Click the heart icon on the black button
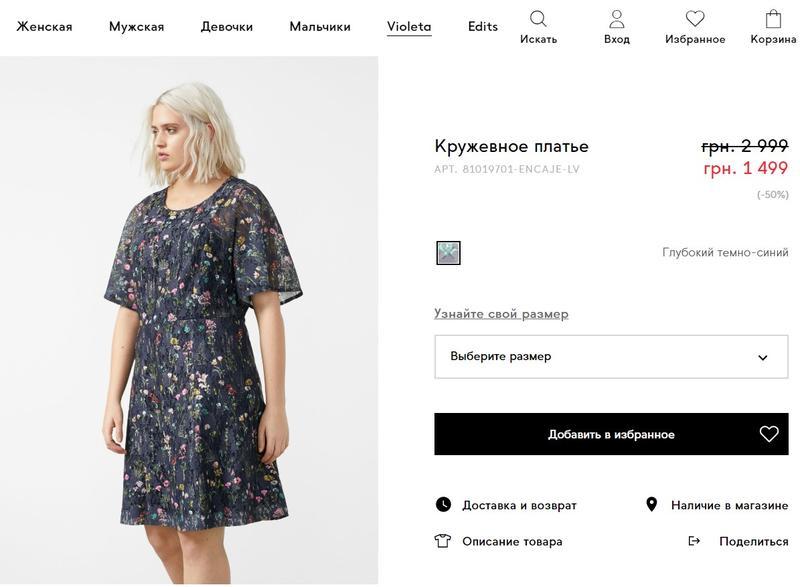This screenshot has height=587, width=800. 769,434
